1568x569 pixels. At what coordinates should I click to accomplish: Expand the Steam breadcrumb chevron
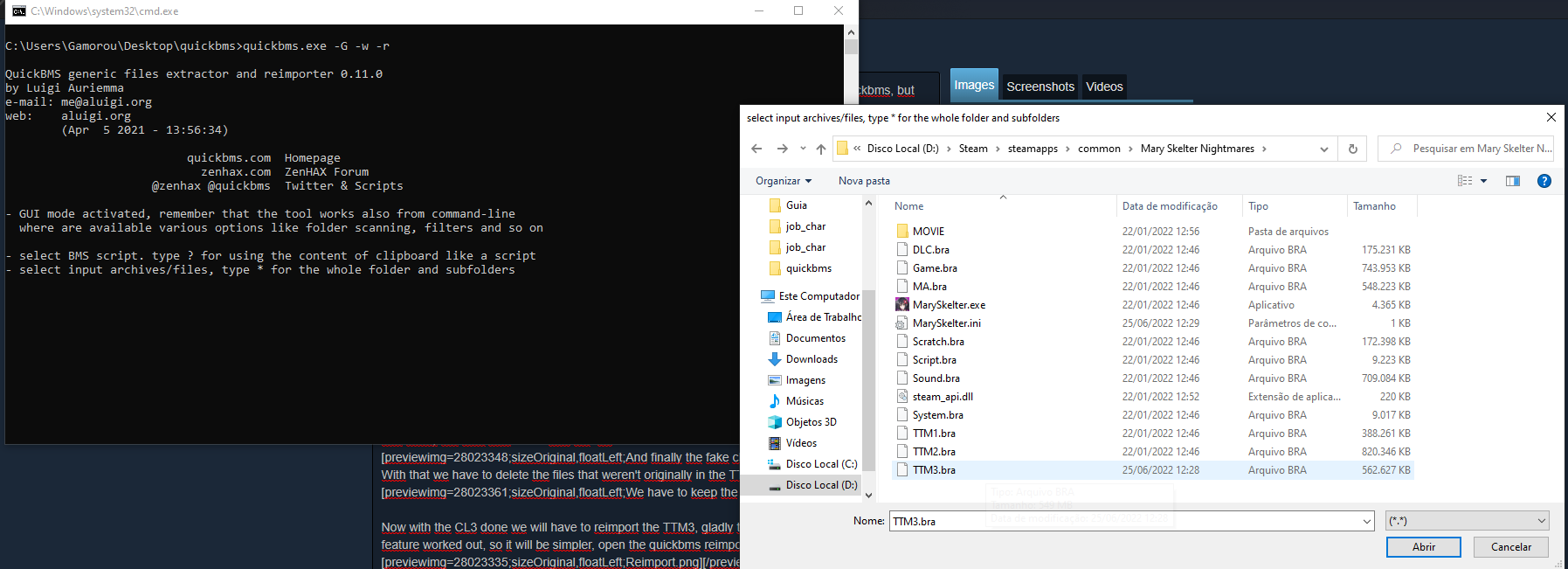(998, 149)
